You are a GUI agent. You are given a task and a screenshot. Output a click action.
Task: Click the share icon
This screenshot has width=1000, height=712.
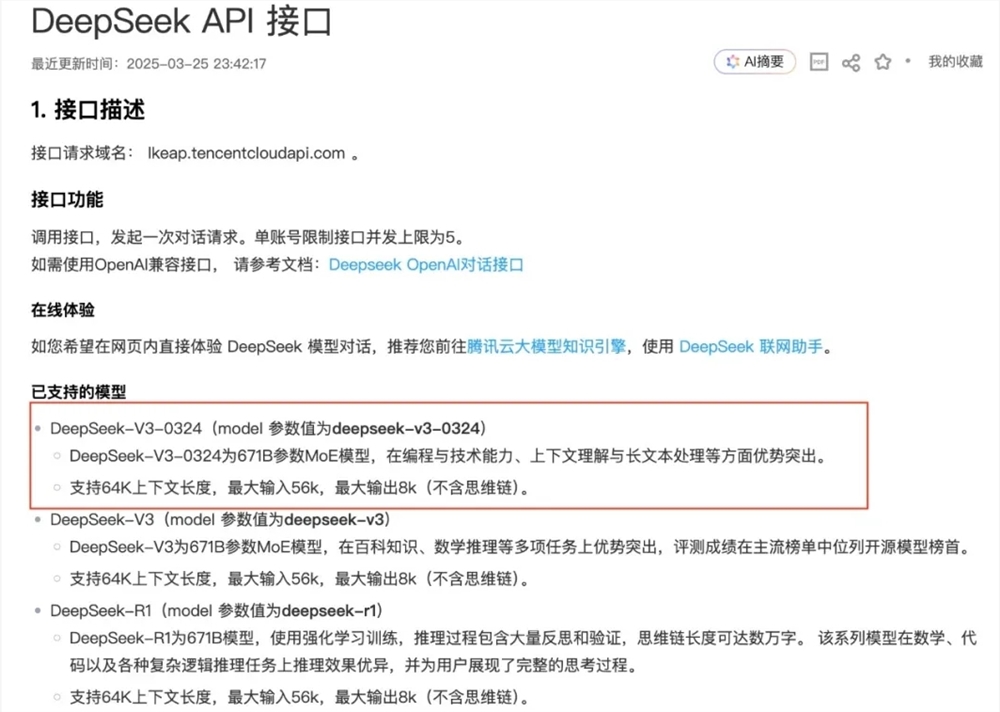coord(851,63)
